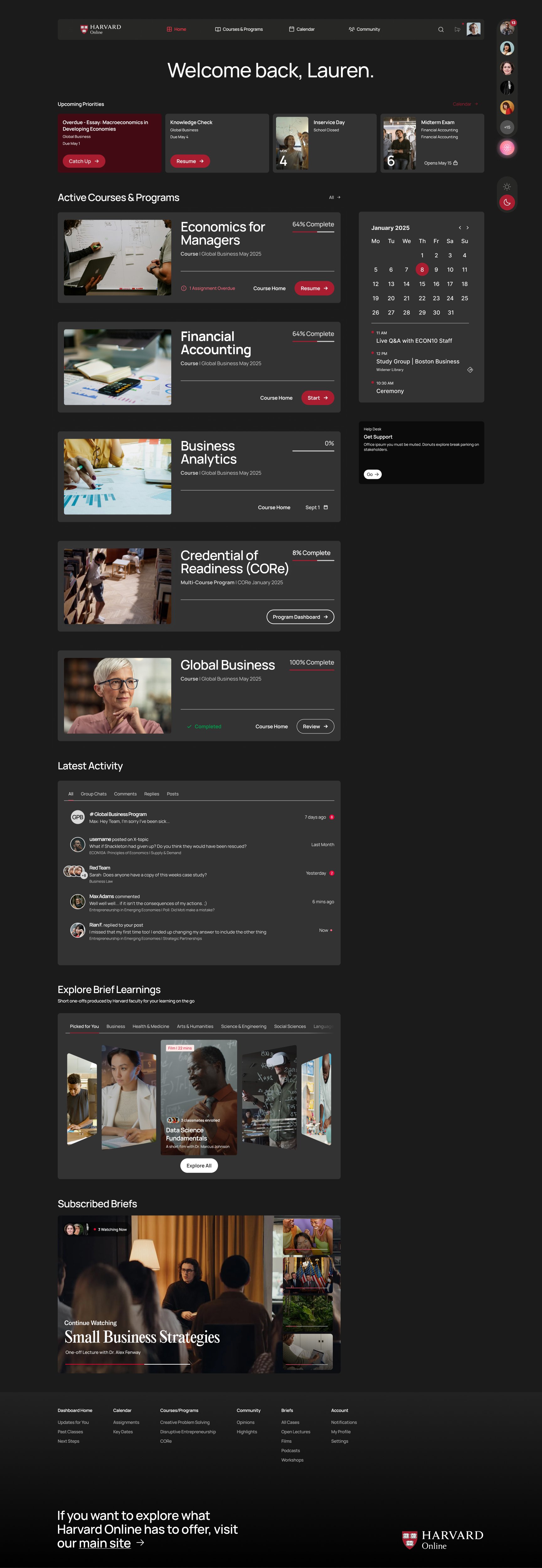Viewport: 542px width, 1568px height.
Task: Click Credential of Readiness 8% progress bar
Action: click(313, 561)
